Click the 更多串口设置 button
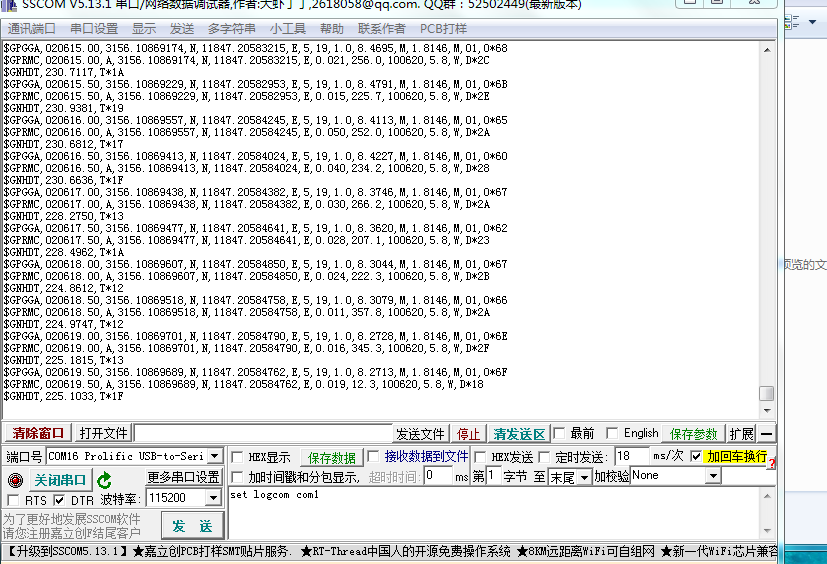827x564 pixels. click(183, 477)
